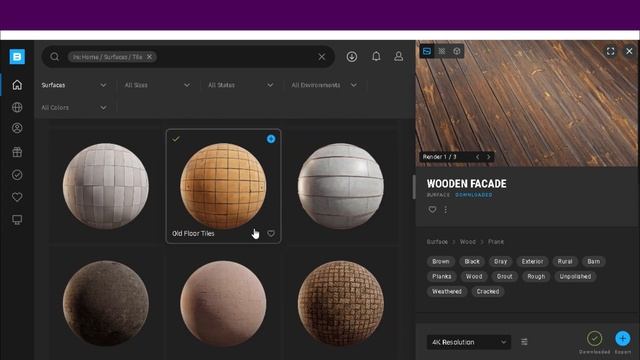Select the Old Floor Tiles sphere thumbnail
Viewport: 640px width, 360px height.
click(223, 186)
